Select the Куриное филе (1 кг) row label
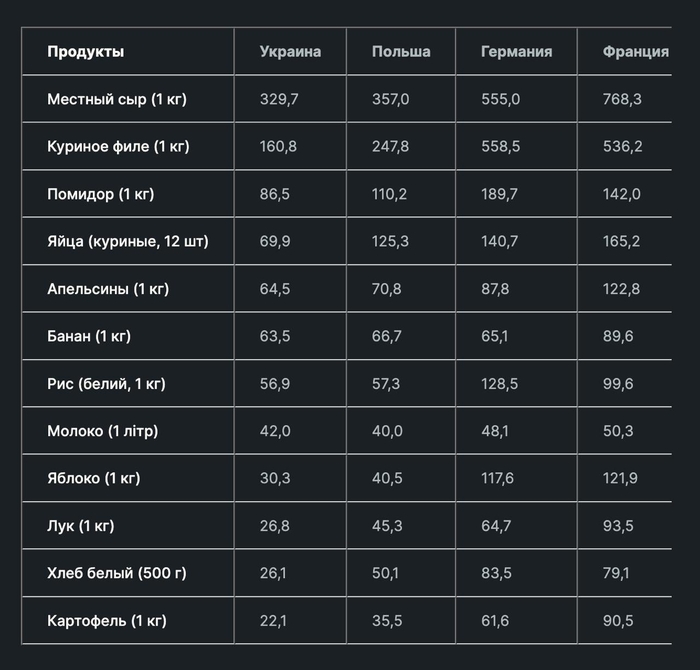Viewport: 700px width, 670px height. (x=118, y=147)
